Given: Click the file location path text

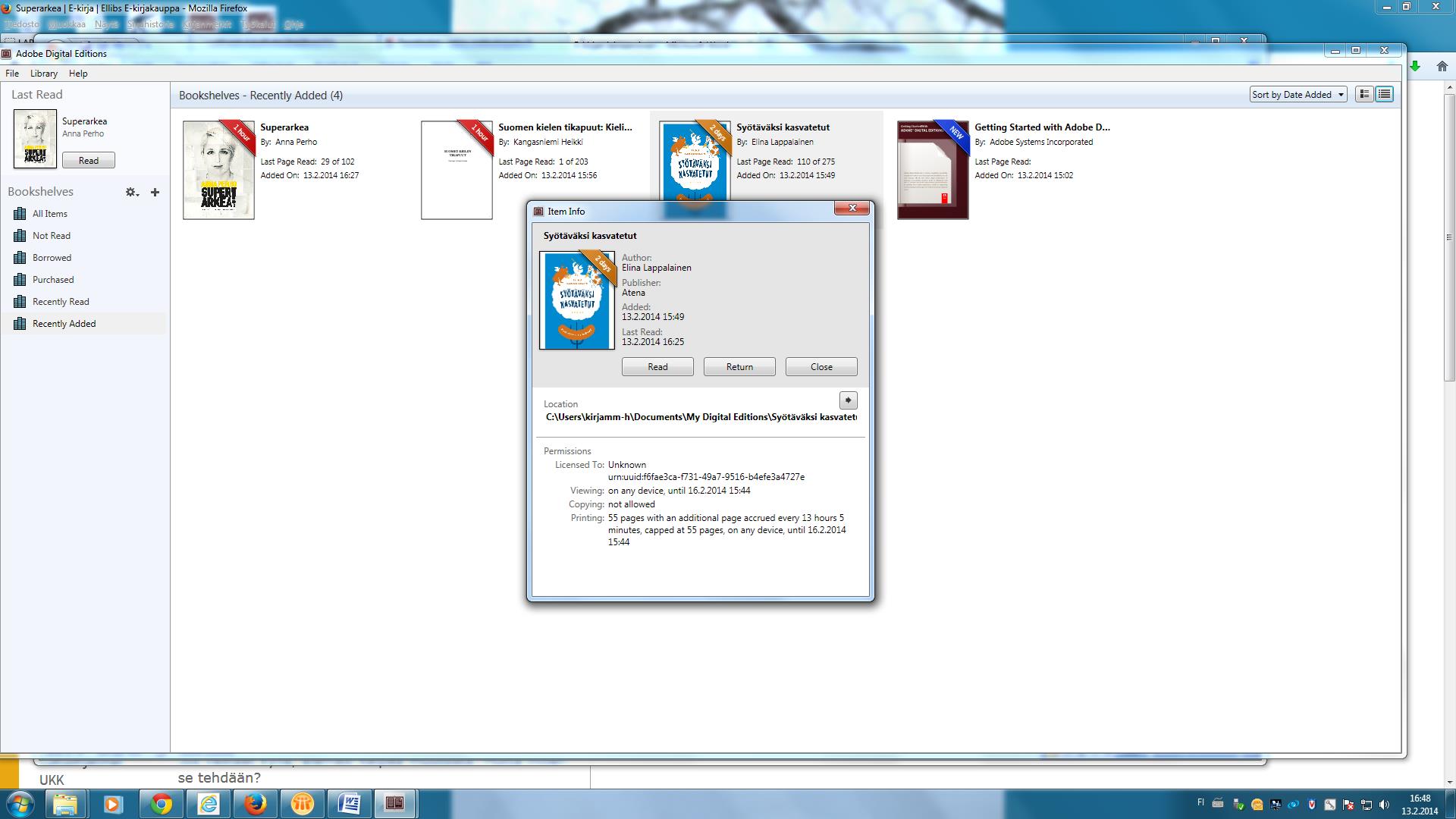Looking at the screenshot, I should point(701,417).
